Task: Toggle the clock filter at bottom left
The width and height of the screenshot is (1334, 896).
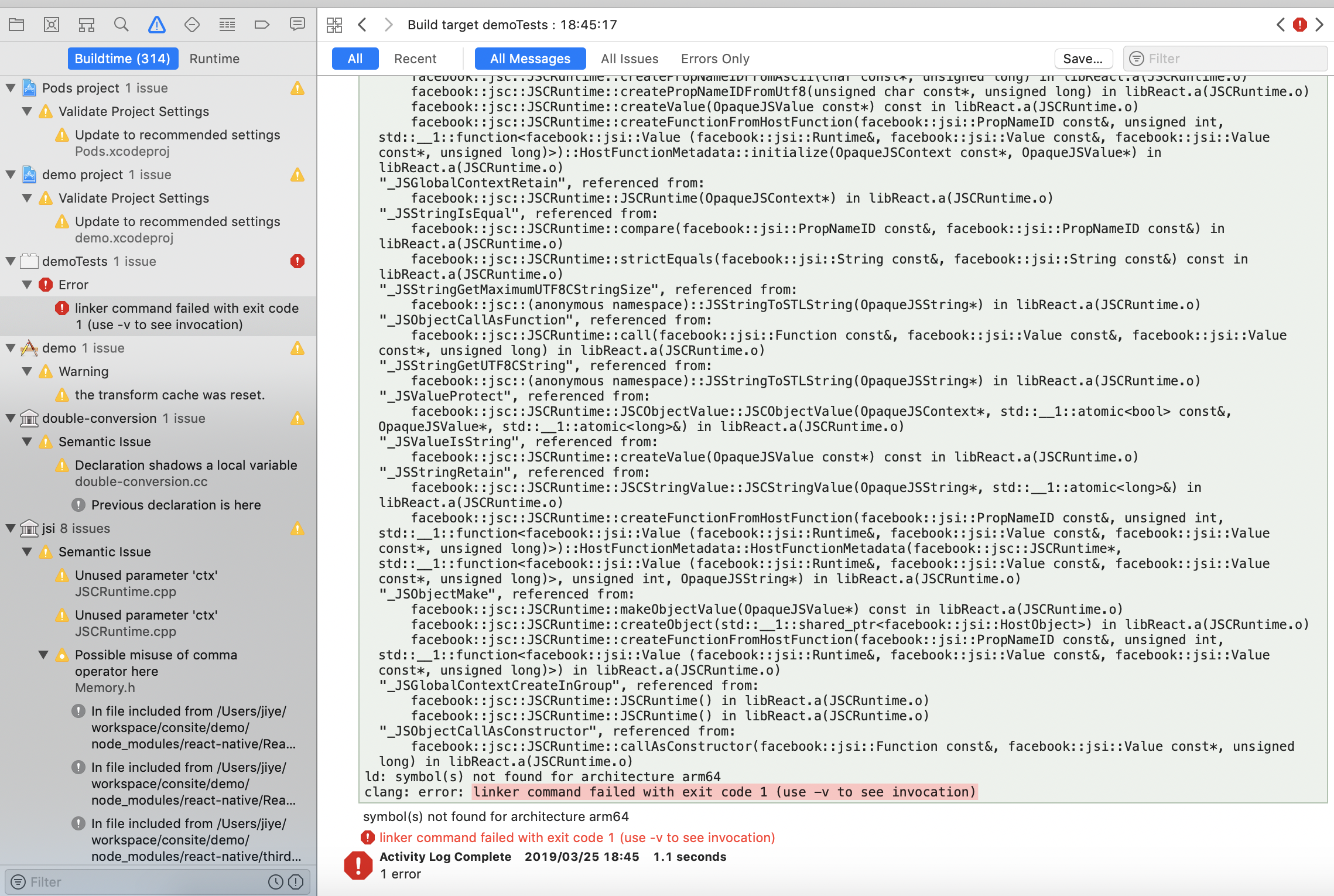Action: [275, 881]
